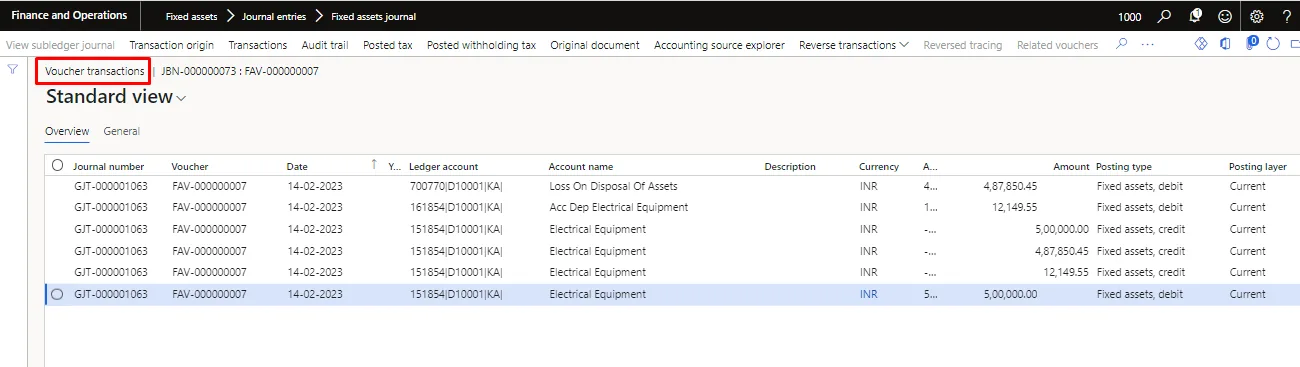Switch to the General tab
The height and width of the screenshot is (367, 1300).
[122, 131]
